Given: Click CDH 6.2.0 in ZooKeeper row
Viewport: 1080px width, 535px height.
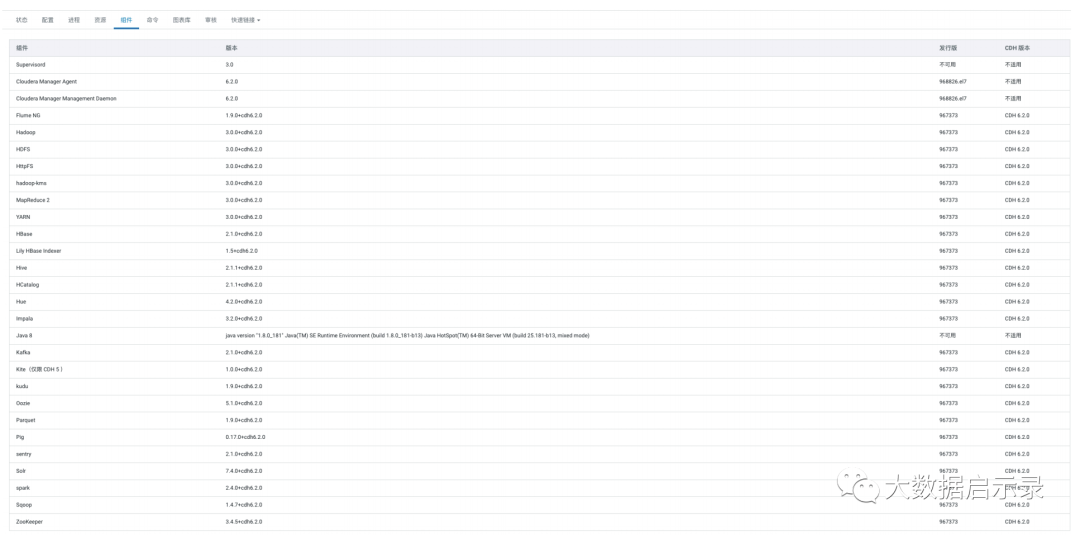Looking at the screenshot, I should click(1017, 522).
